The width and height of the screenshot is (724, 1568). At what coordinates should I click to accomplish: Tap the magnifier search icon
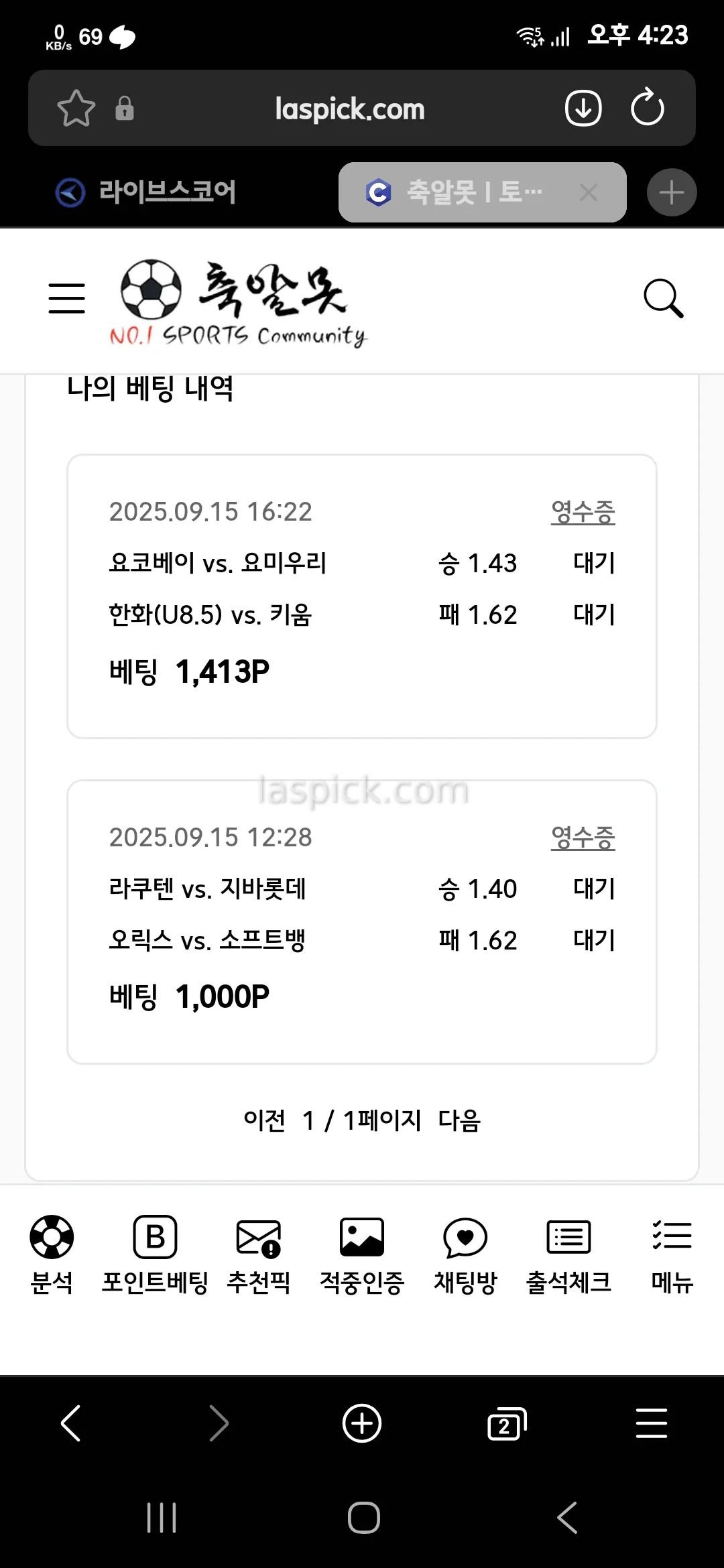[x=663, y=298]
